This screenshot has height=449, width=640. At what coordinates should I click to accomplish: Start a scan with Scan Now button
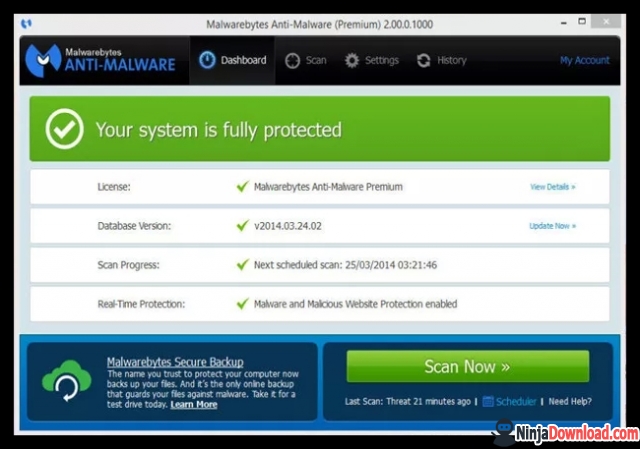pos(468,366)
